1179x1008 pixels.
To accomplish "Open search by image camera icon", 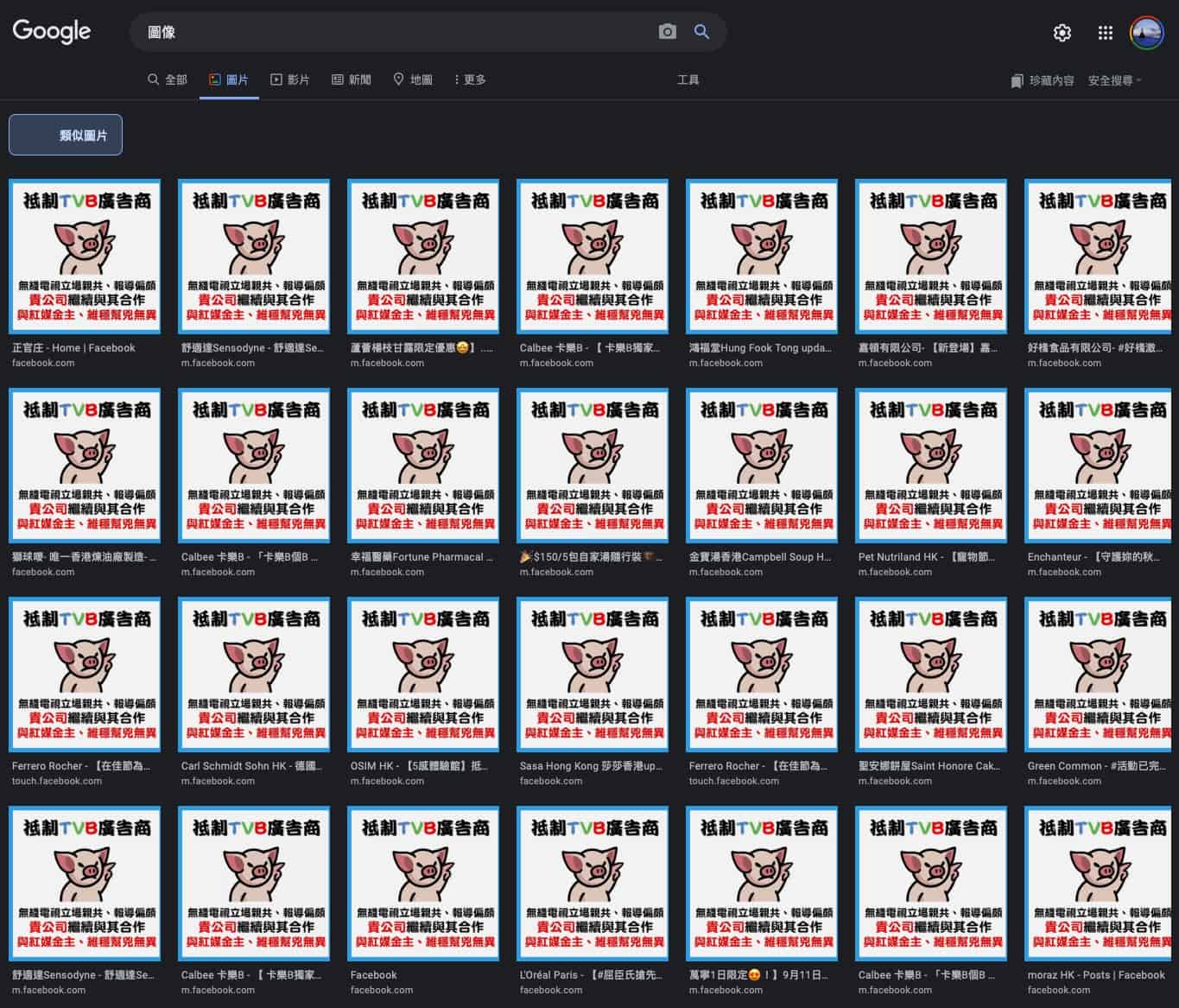I will tap(667, 32).
